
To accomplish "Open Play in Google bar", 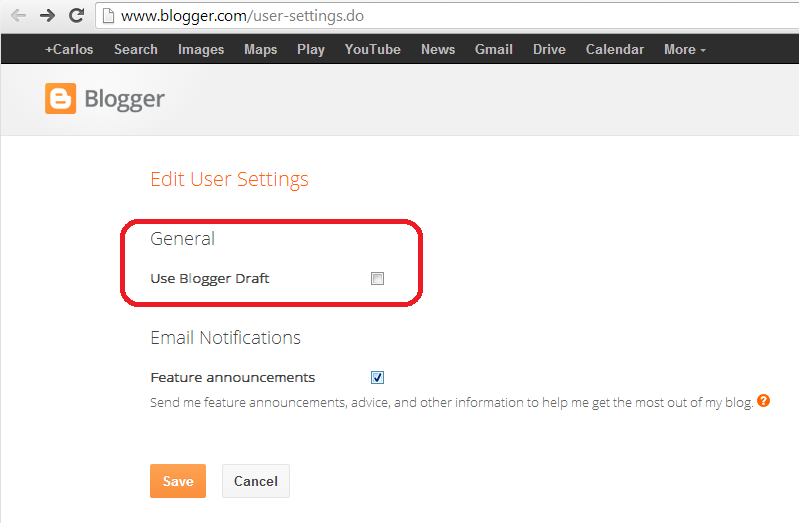I will tap(311, 49).
